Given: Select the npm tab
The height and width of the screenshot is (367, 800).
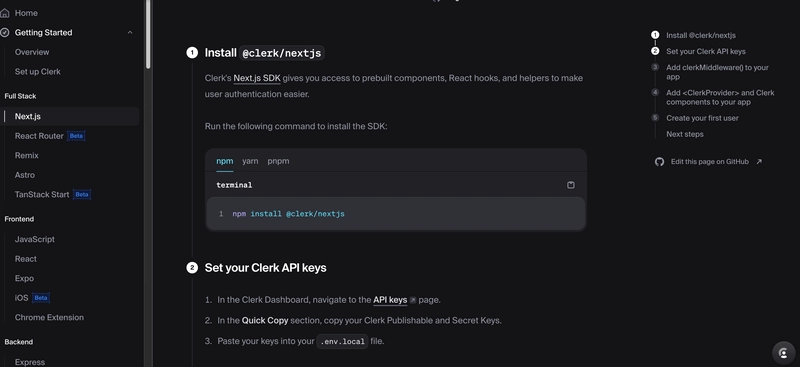Looking at the screenshot, I should (224, 161).
